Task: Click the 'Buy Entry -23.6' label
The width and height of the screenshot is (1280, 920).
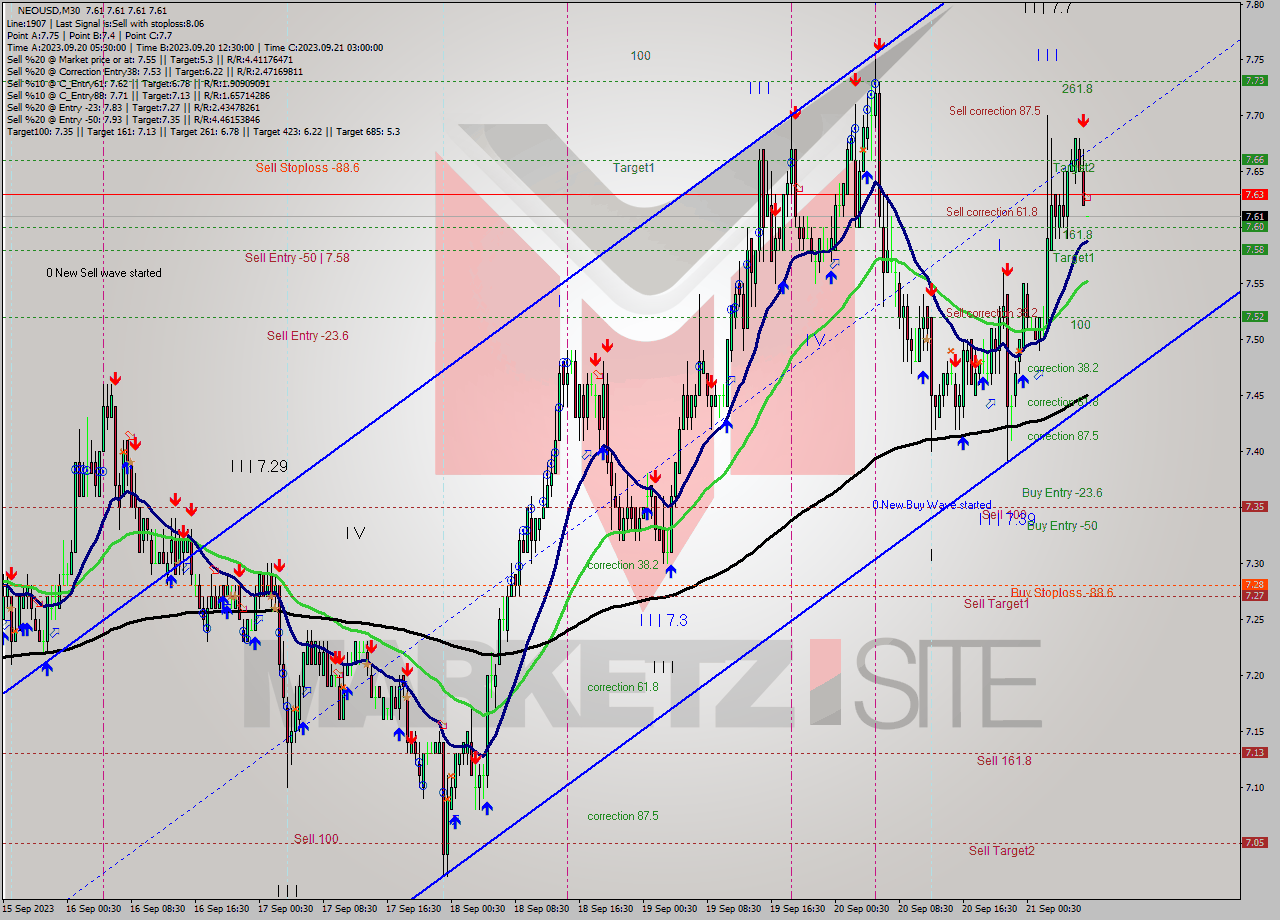Action: 1062,493
